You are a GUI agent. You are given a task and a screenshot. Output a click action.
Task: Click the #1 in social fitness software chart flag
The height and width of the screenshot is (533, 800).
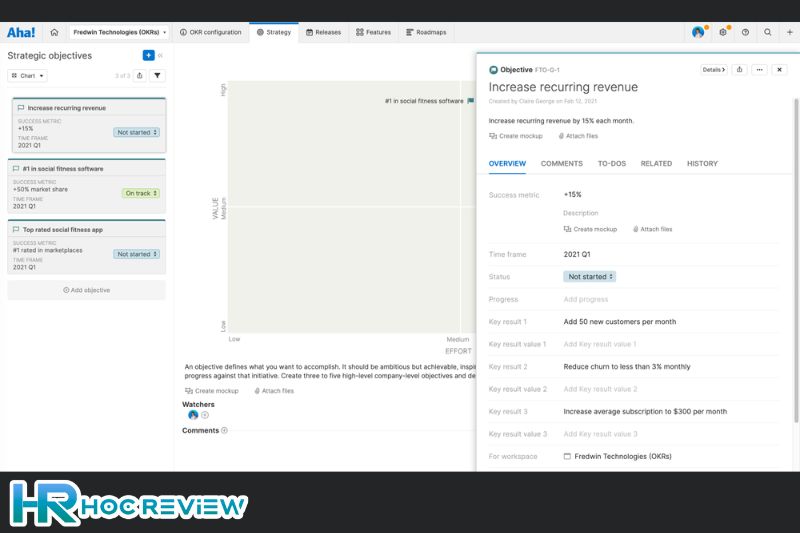pos(470,100)
